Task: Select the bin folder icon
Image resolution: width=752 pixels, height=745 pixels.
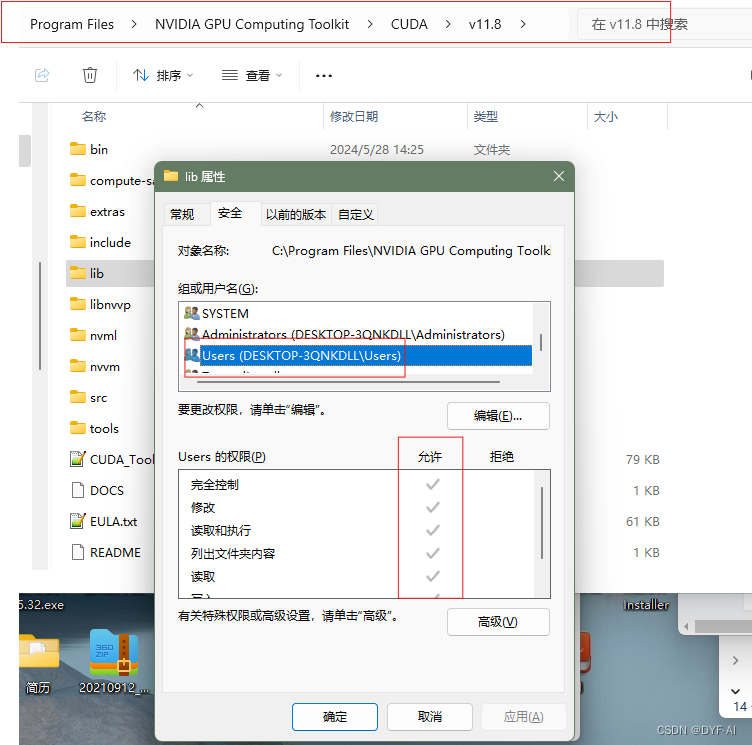Action: [78, 149]
